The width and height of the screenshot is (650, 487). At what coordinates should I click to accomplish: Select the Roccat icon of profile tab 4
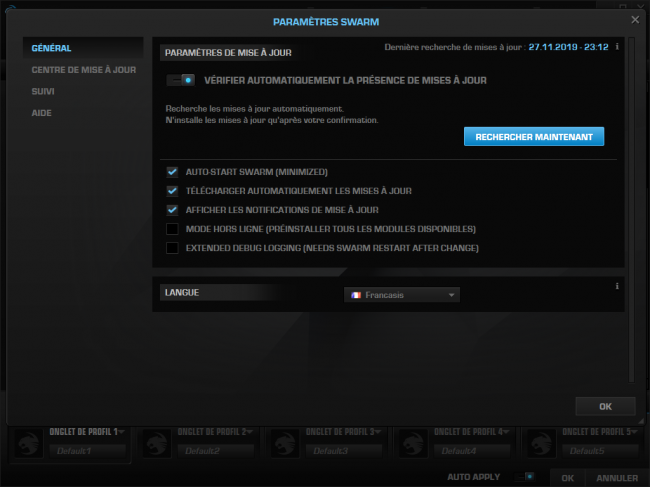pos(413,443)
